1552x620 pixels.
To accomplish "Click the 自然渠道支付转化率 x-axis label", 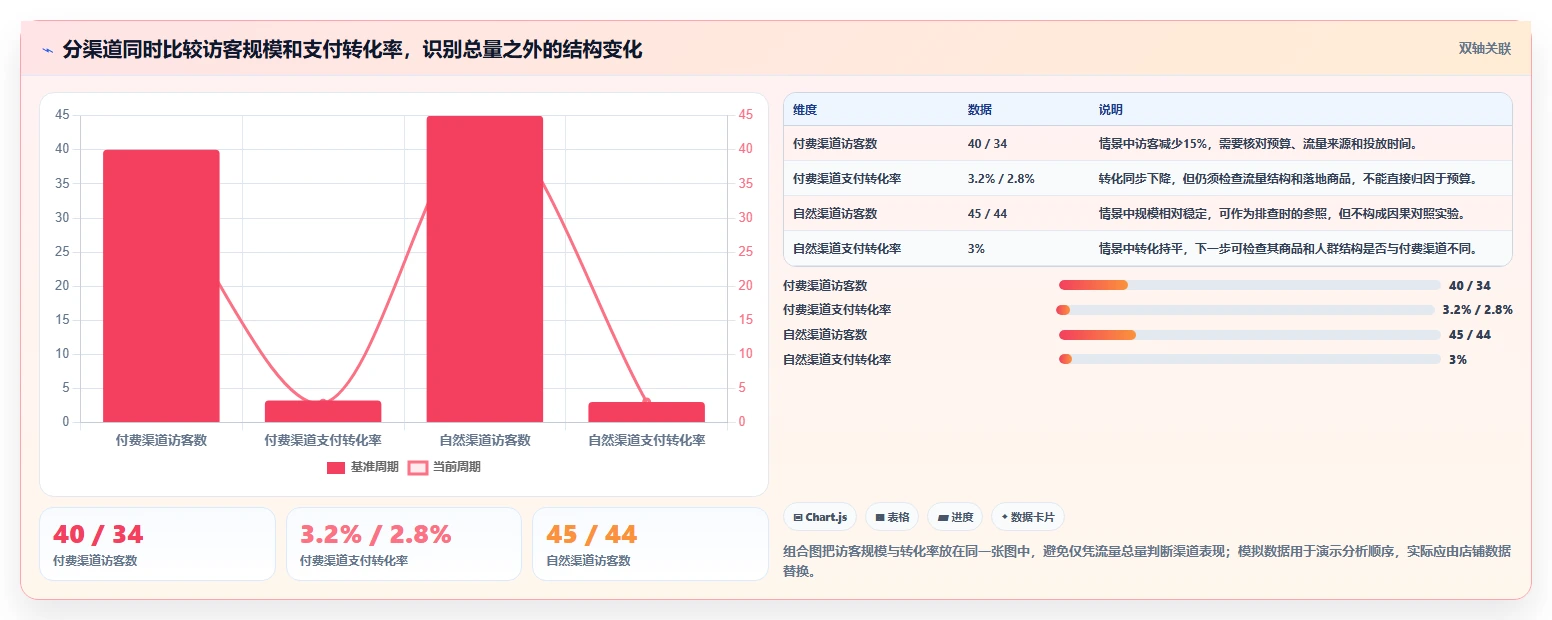I will point(646,440).
